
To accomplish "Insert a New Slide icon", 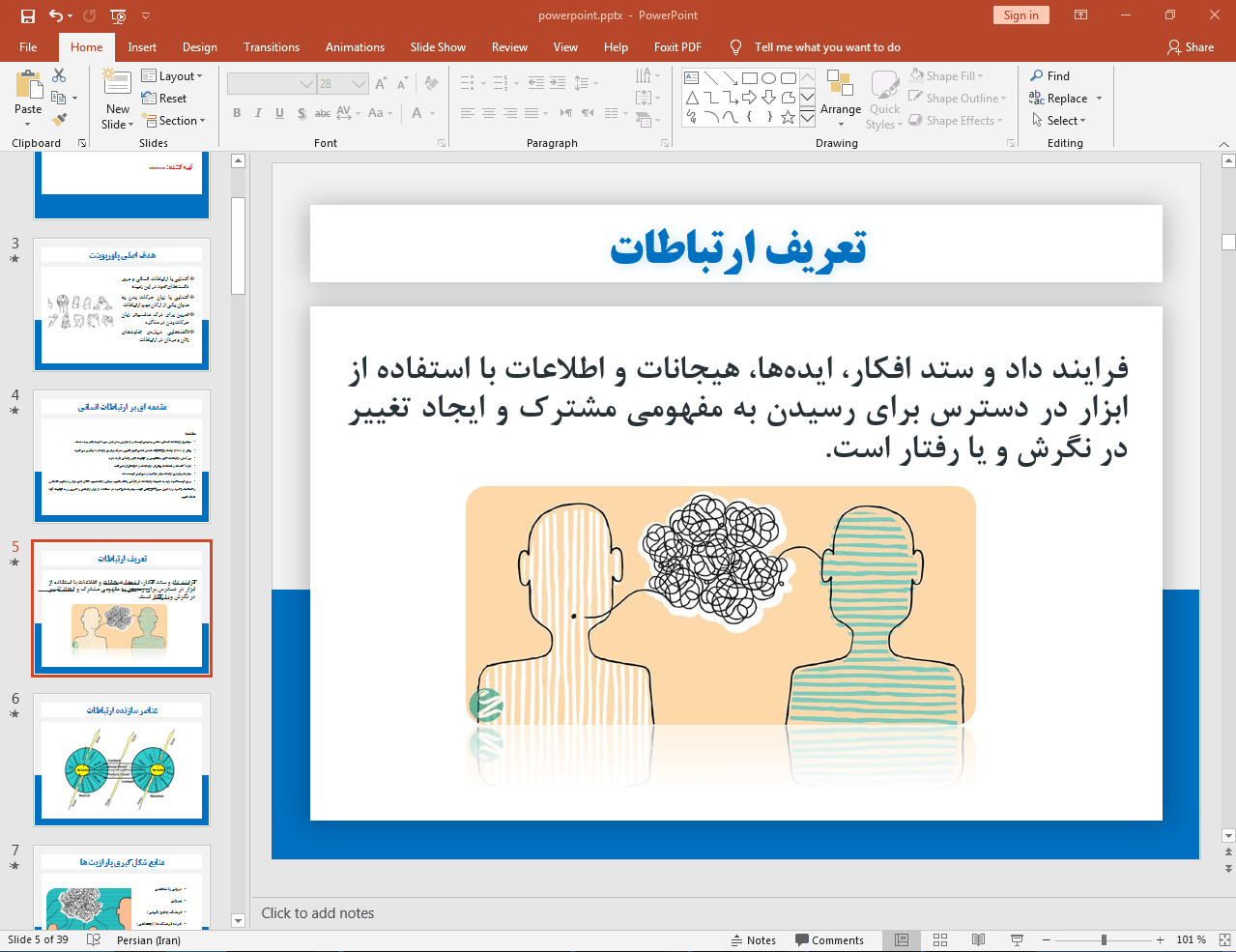I will pos(117,84).
